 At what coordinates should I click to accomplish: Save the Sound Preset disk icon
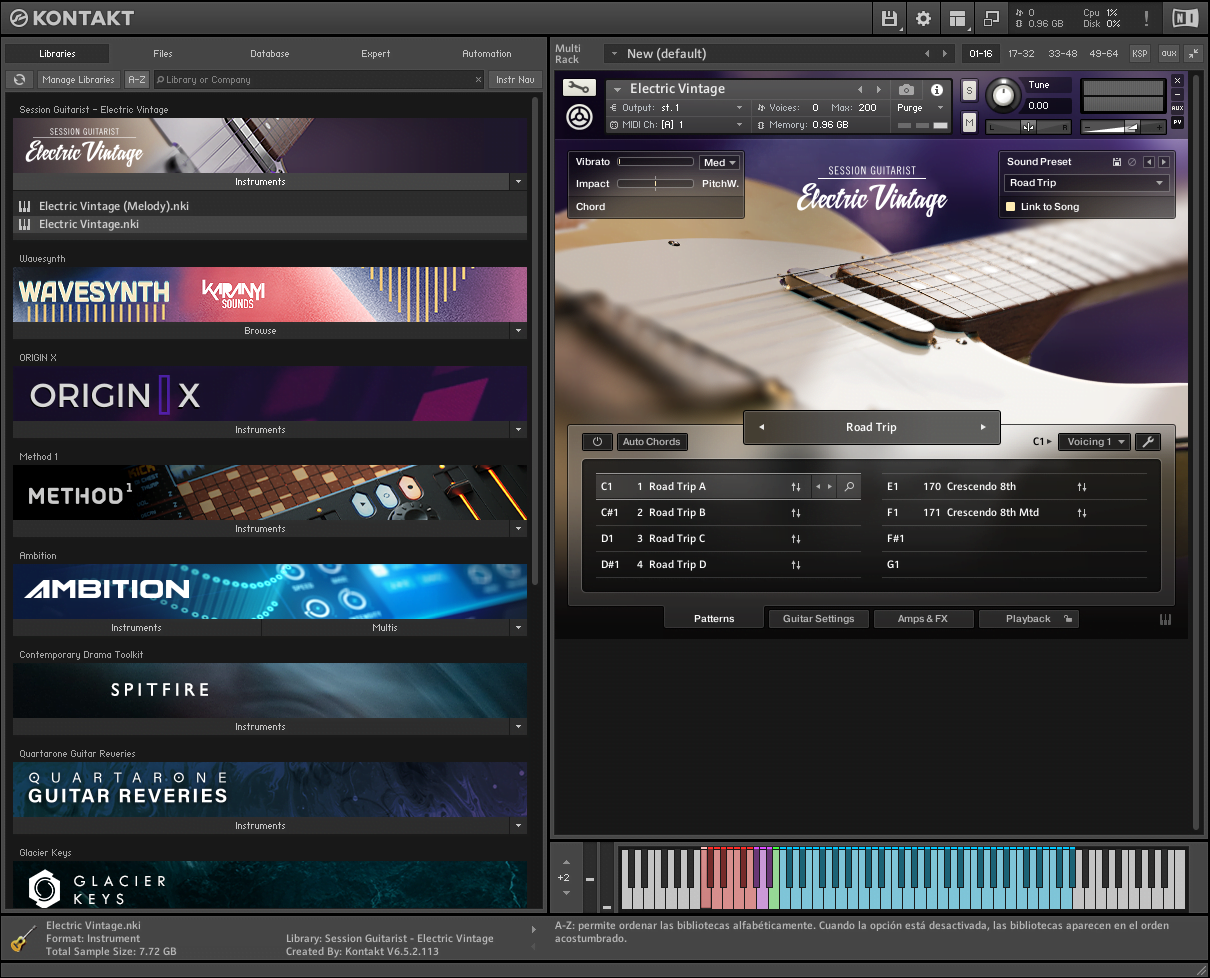coord(1117,162)
